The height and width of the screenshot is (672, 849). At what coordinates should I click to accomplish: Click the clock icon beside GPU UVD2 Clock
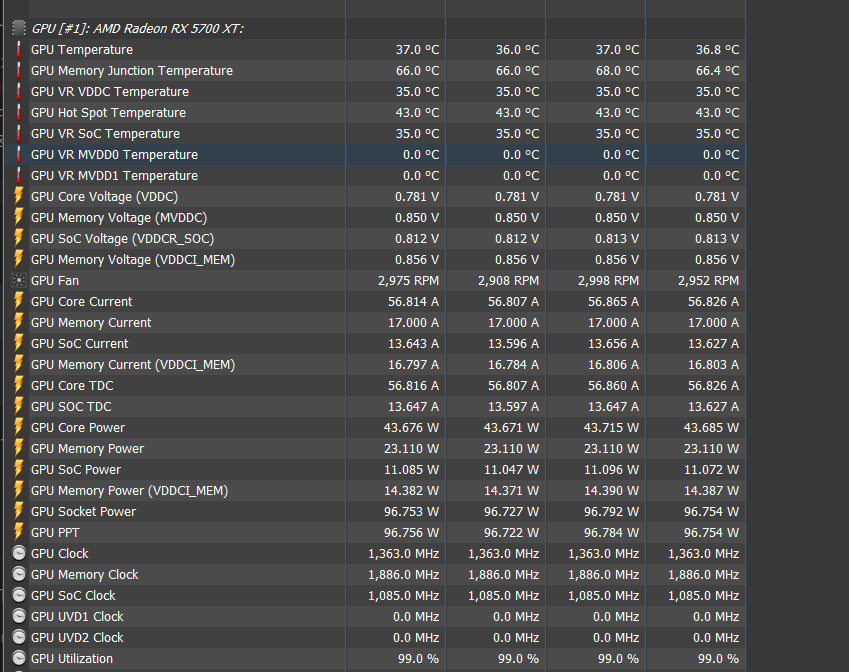pyautogui.click(x=19, y=638)
